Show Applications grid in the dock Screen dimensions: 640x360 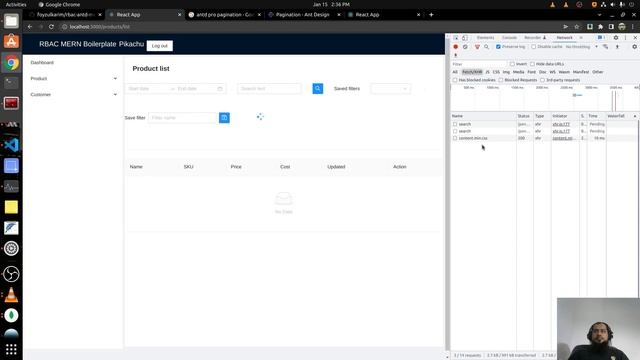click(x=11, y=349)
